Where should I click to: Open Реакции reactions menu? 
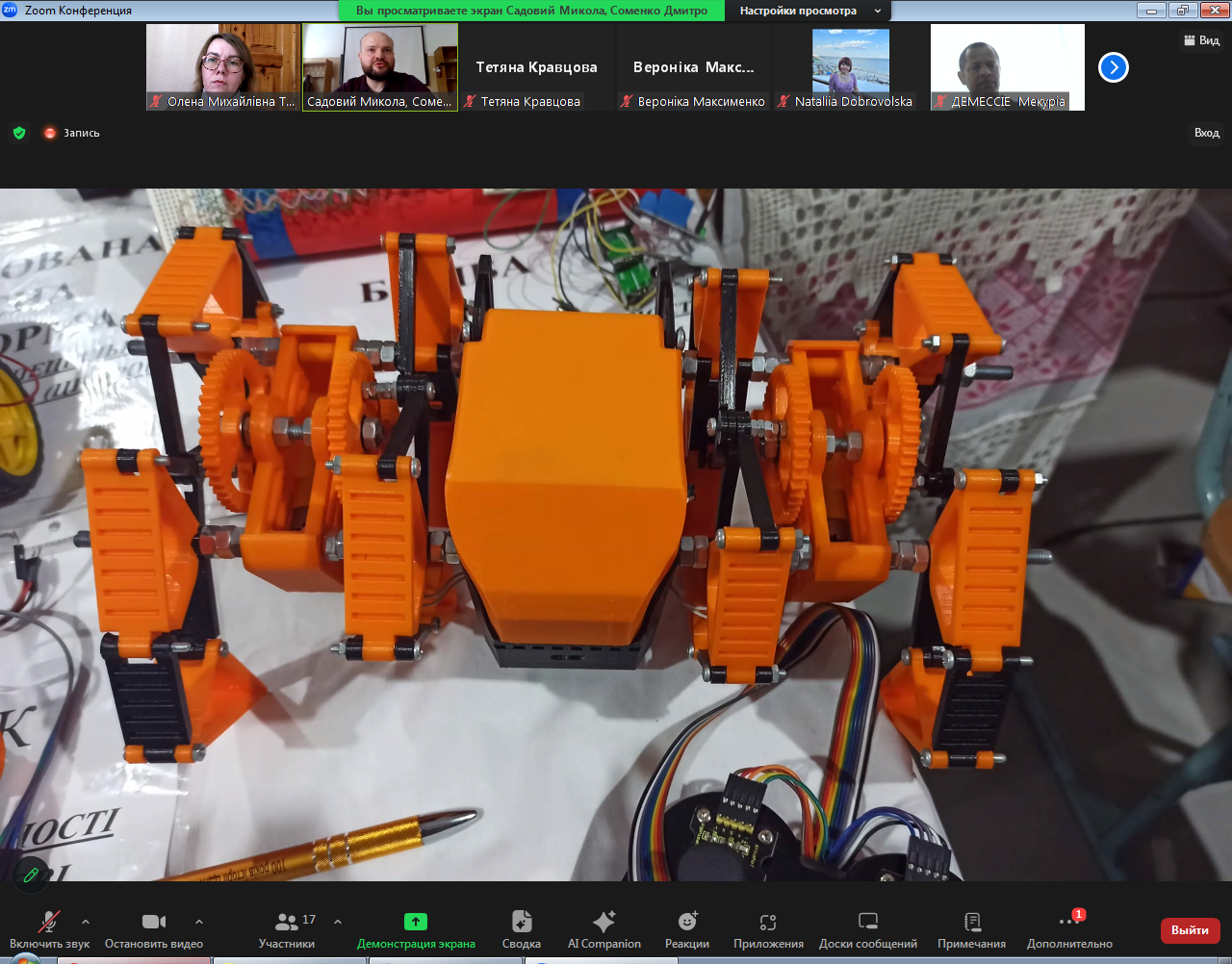pyautogui.click(x=687, y=929)
